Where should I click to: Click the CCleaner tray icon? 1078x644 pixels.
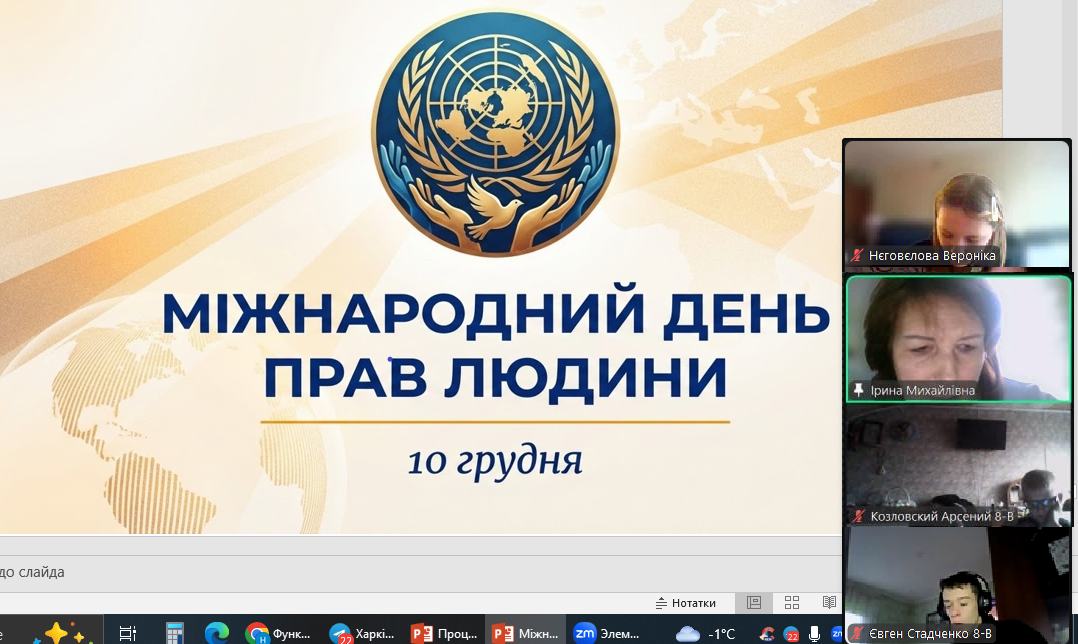coord(767,633)
